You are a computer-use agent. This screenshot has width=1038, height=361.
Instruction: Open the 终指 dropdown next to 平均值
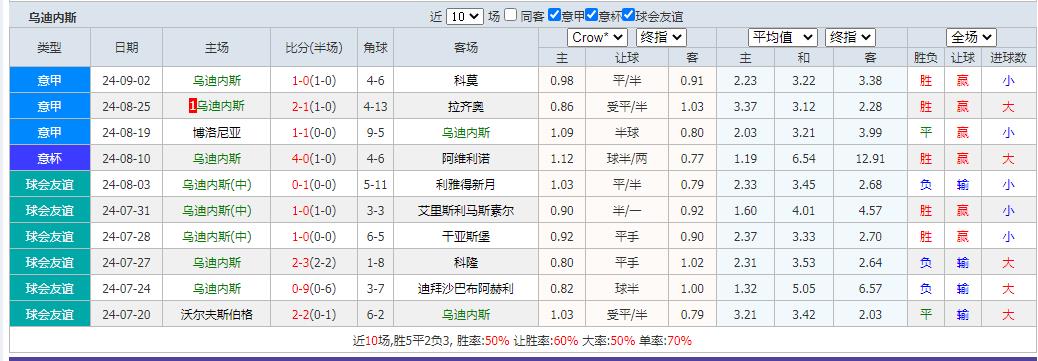(x=850, y=37)
